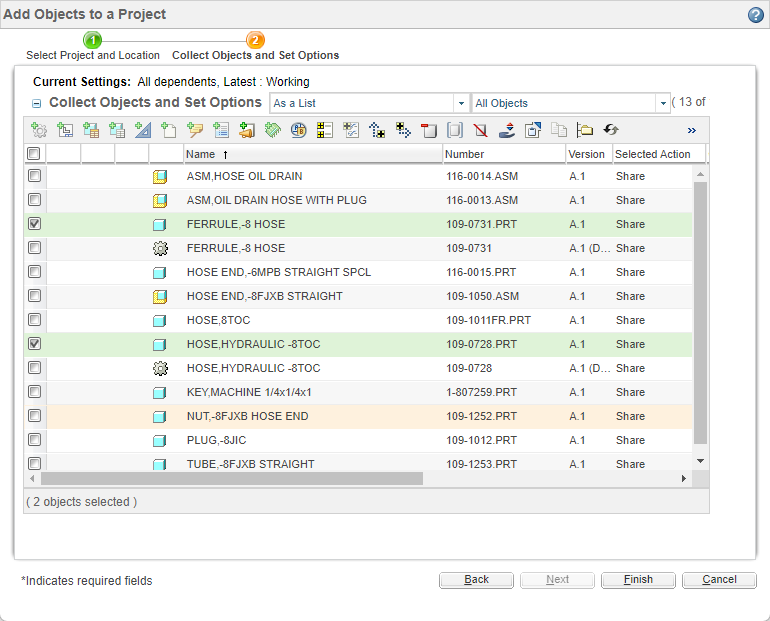Screen dimensions: 770x621
Task: Click the blue triangle ruler with plus icon
Action: coord(143,130)
